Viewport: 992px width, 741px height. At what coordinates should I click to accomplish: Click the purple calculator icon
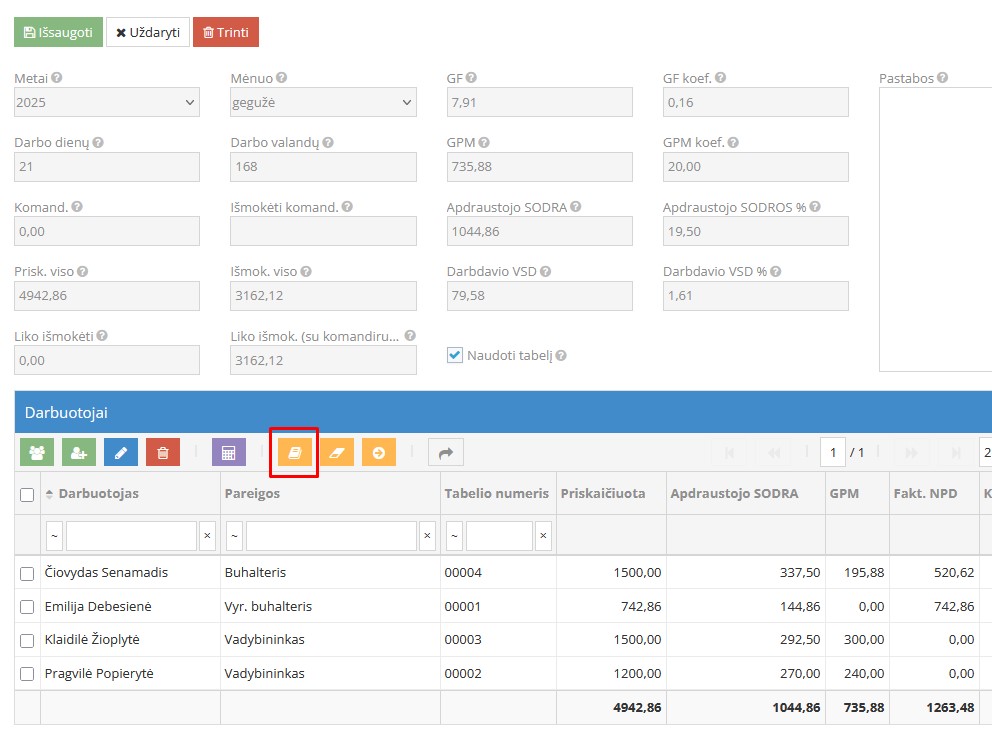pos(228,453)
